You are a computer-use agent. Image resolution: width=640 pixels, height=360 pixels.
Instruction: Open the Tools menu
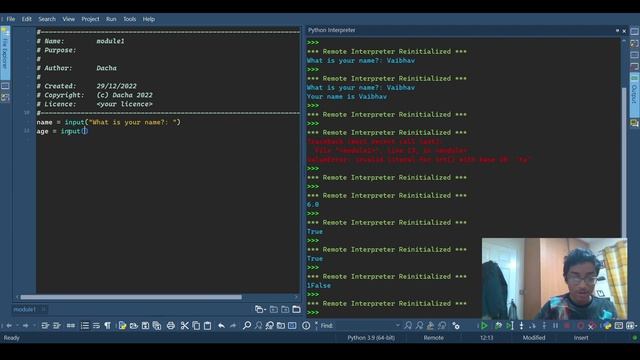pos(129,19)
